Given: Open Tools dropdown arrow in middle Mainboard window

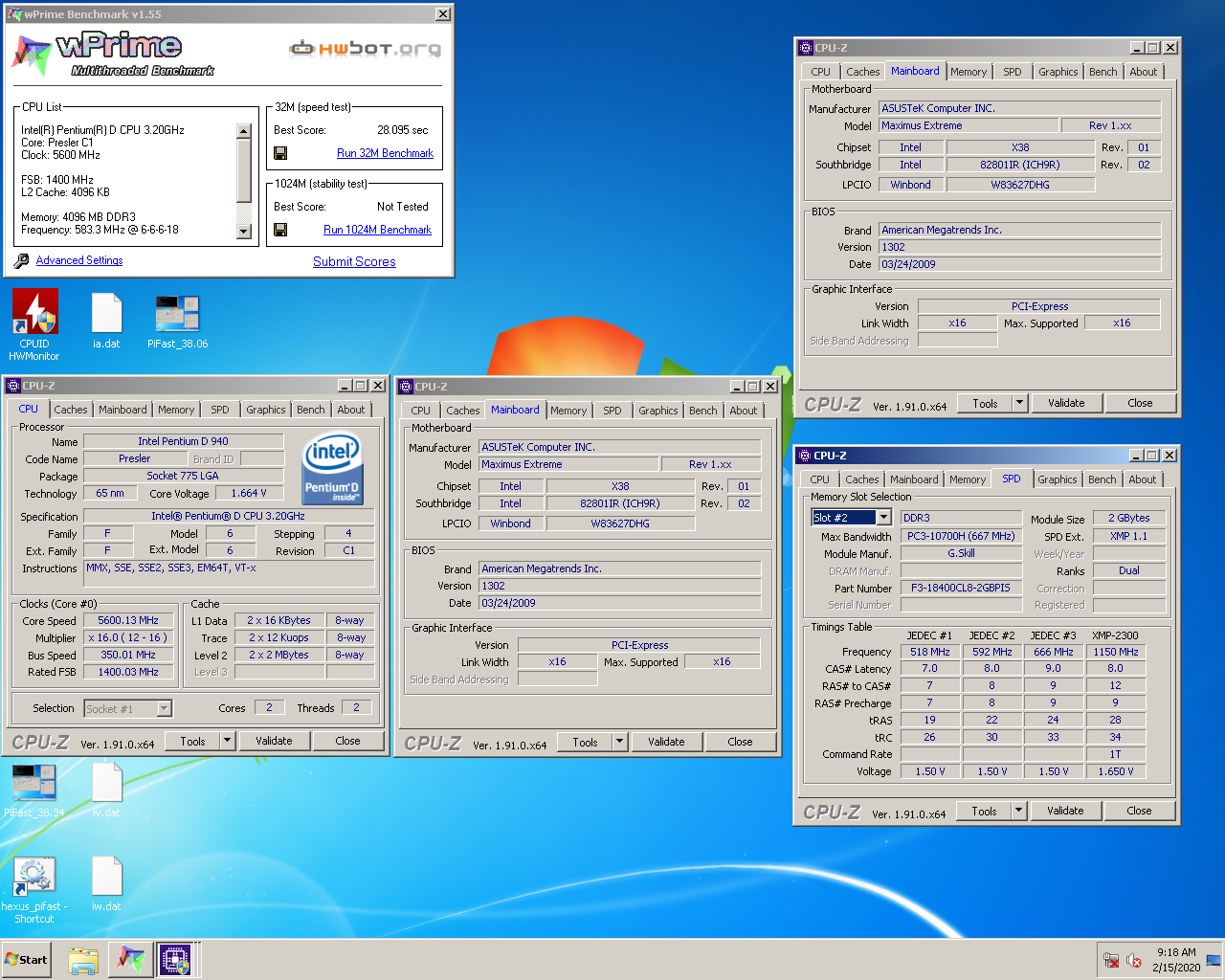Looking at the screenshot, I should (x=619, y=742).
